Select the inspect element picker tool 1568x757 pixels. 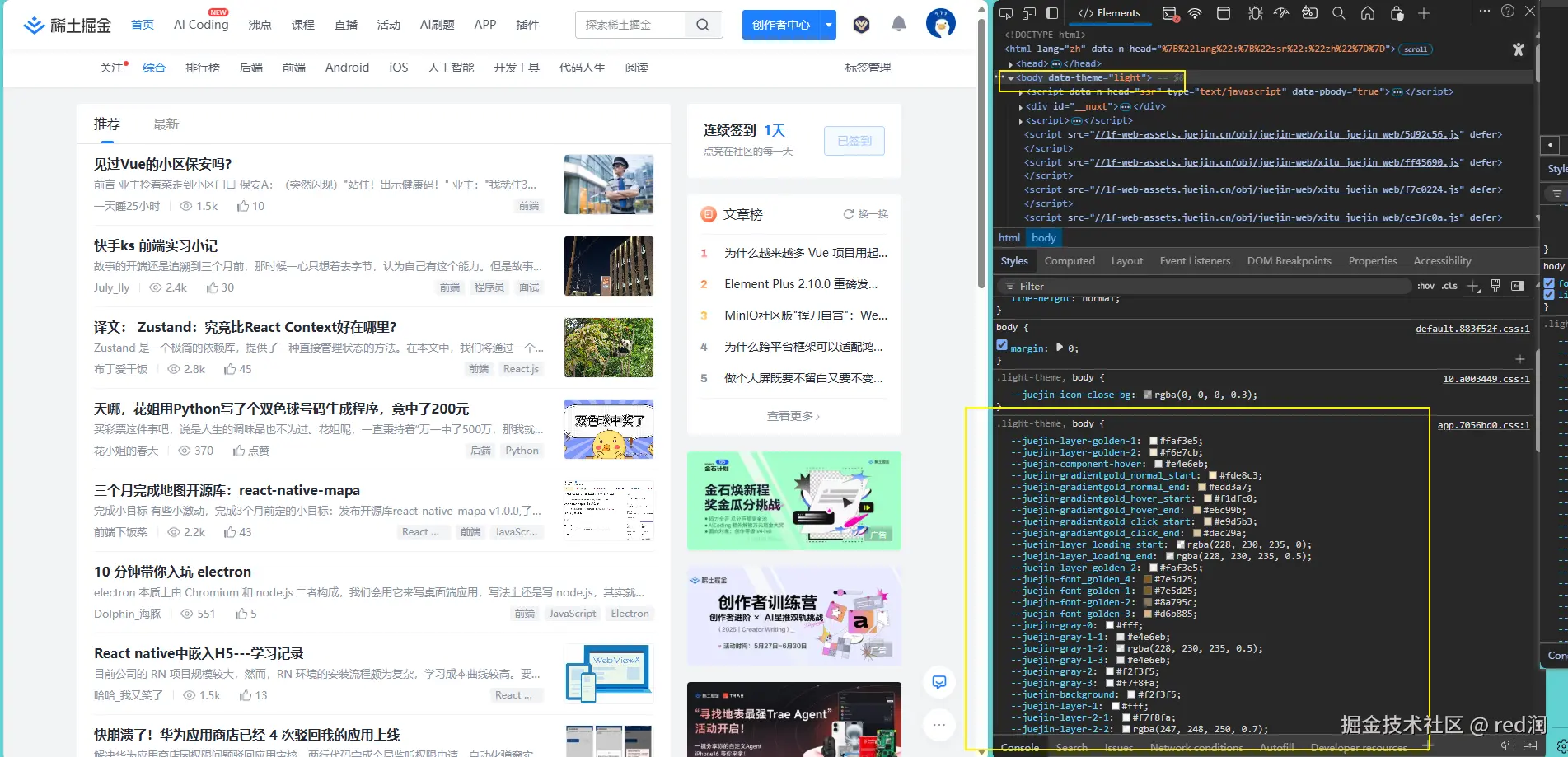coord(1006,13)
